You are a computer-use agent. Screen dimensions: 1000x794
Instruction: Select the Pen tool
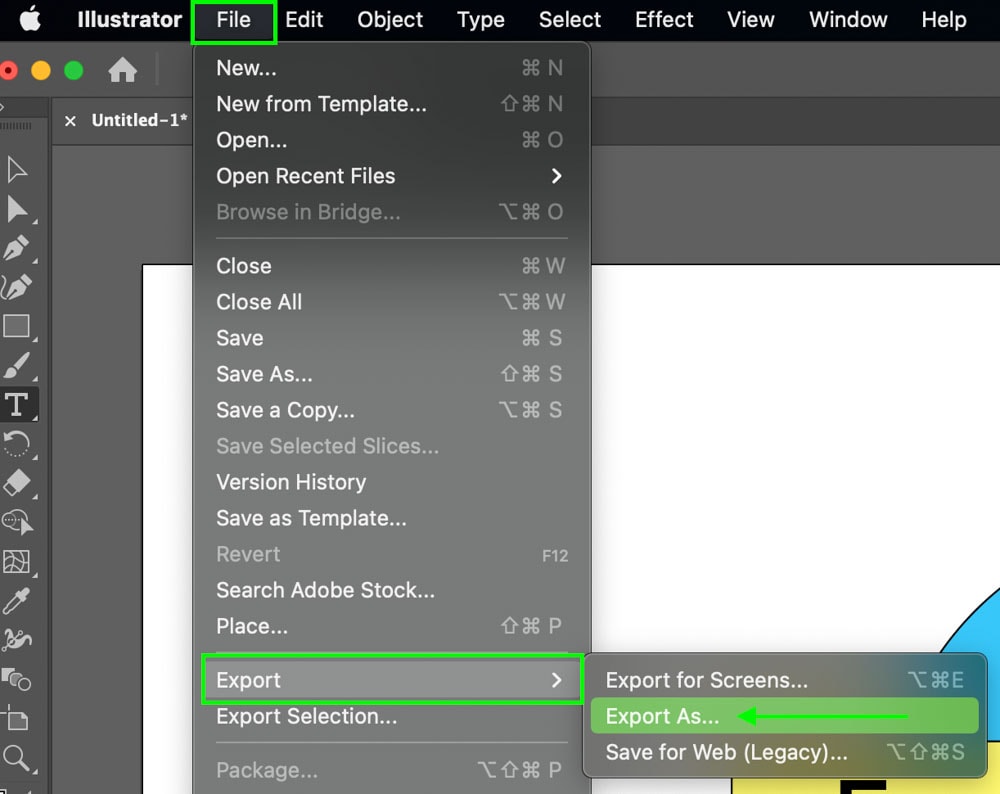(15, 248)
